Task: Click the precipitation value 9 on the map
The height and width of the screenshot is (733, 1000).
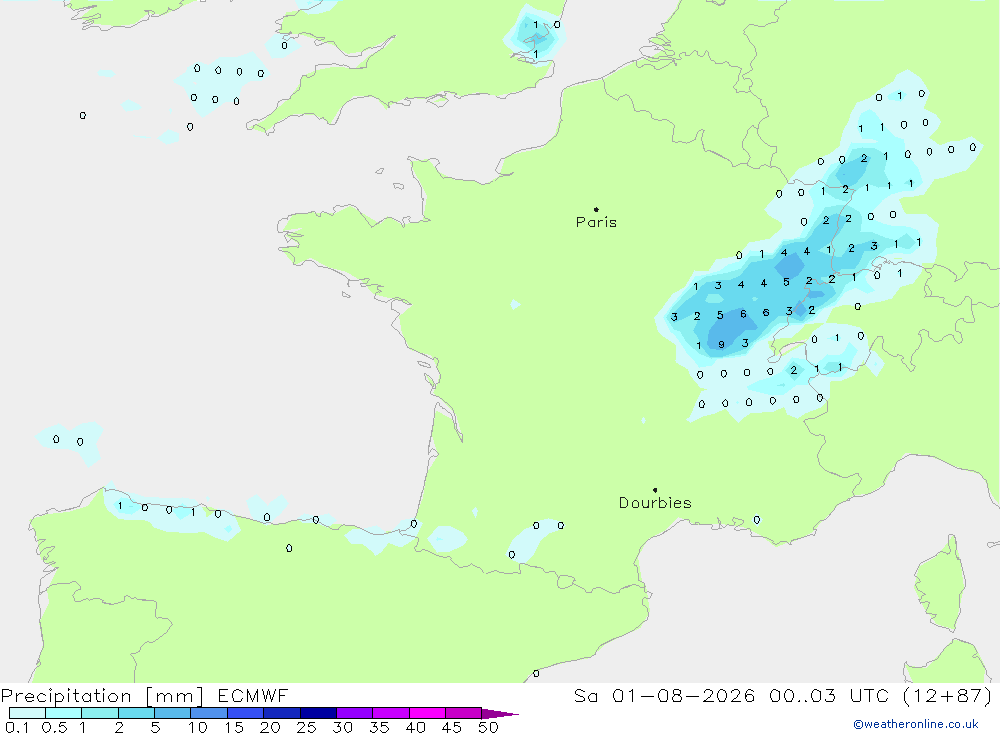Action: [x=721, y=344]
